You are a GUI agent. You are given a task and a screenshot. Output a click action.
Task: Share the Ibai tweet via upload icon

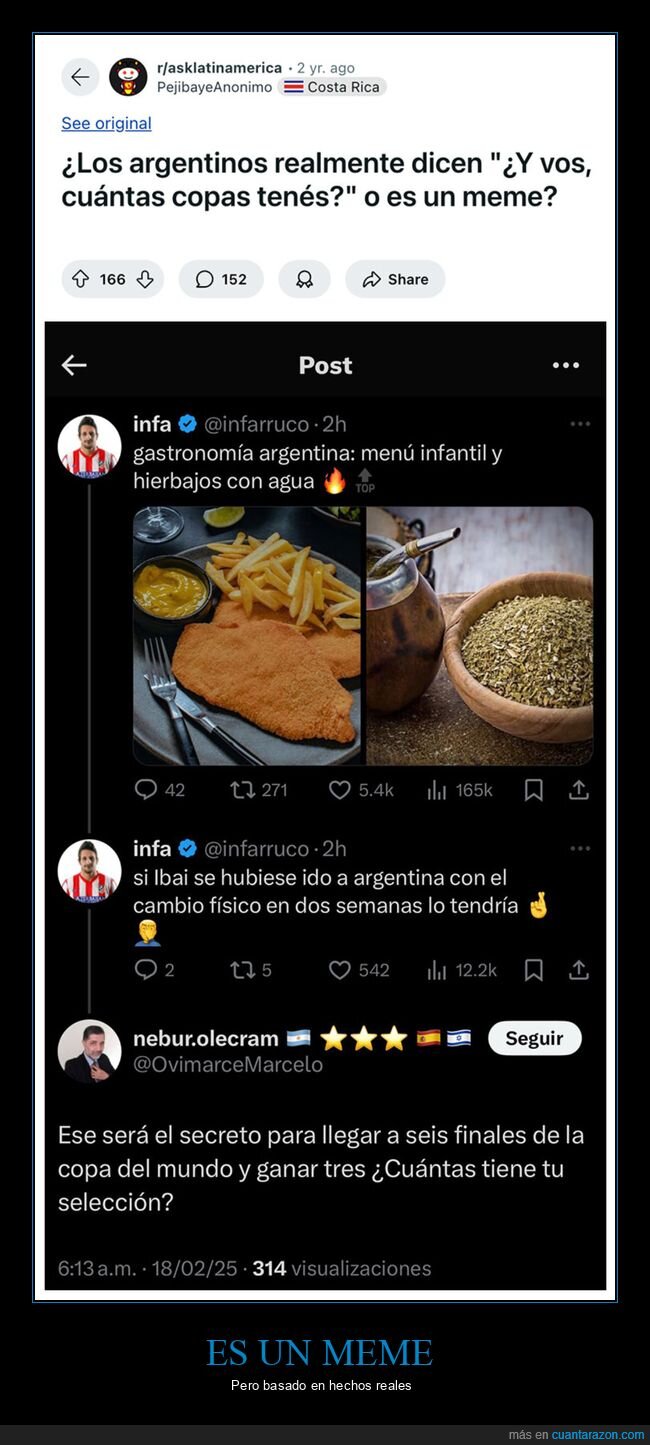(x=578, y=970)
